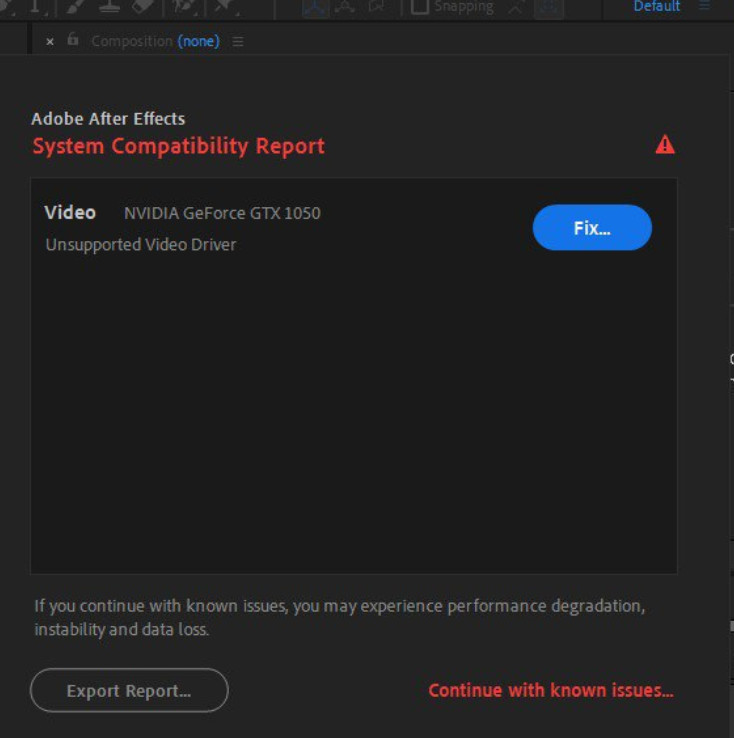Click the Export Report... button
The height and width of the screenshot is (738, 734).
[129, 690]
